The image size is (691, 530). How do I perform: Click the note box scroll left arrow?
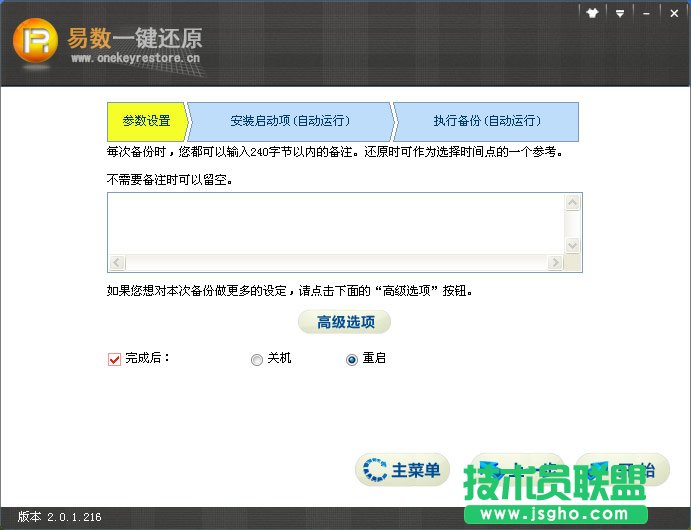[116, 263]
